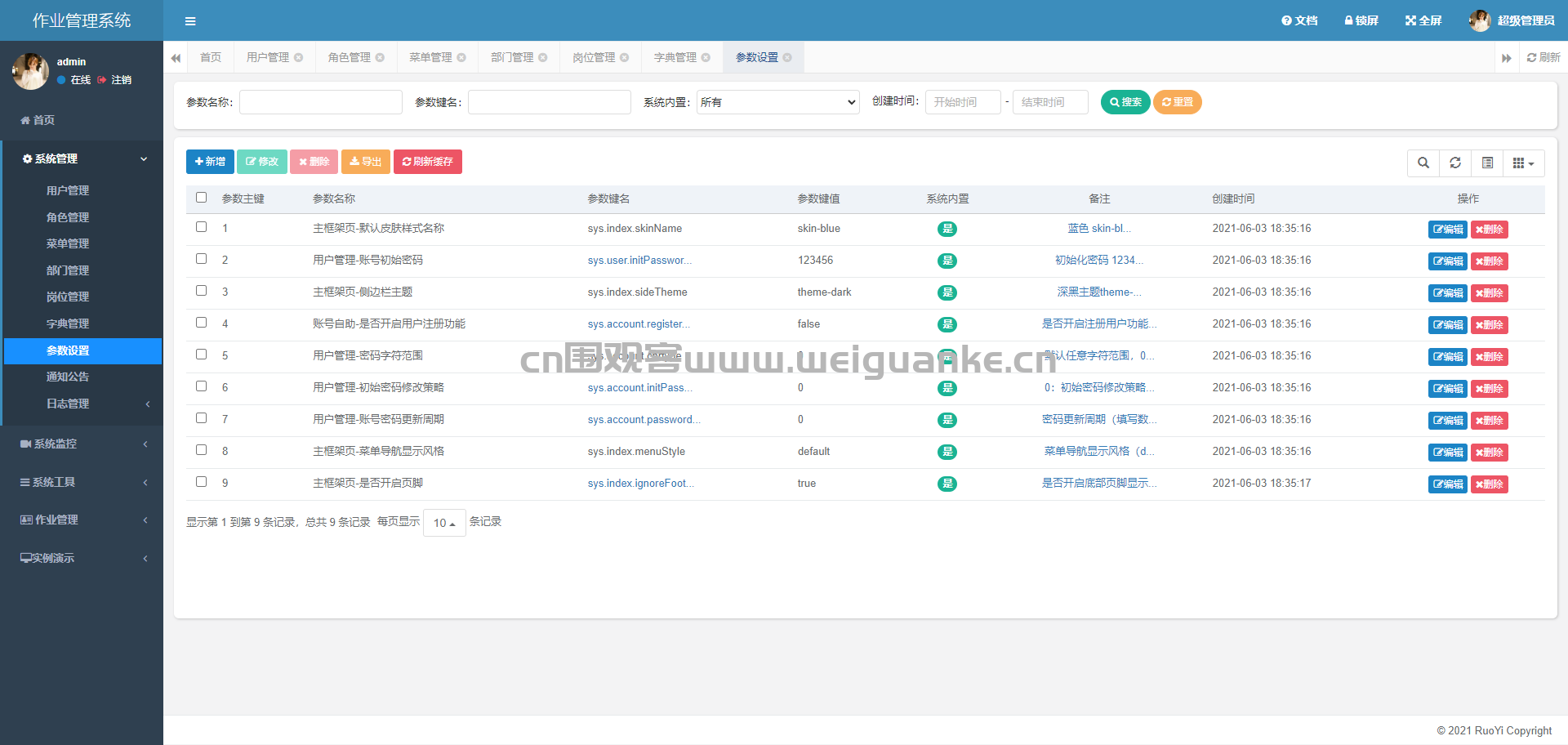Check row 2 用户管理-账号初始密码
Viewport: 1568px width, 745px height.
tap(202, 259)
